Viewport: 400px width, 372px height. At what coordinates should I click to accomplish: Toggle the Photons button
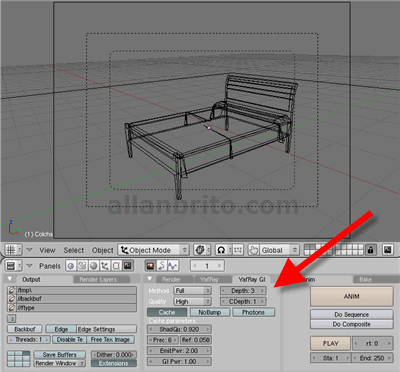[x=253, y=312]
